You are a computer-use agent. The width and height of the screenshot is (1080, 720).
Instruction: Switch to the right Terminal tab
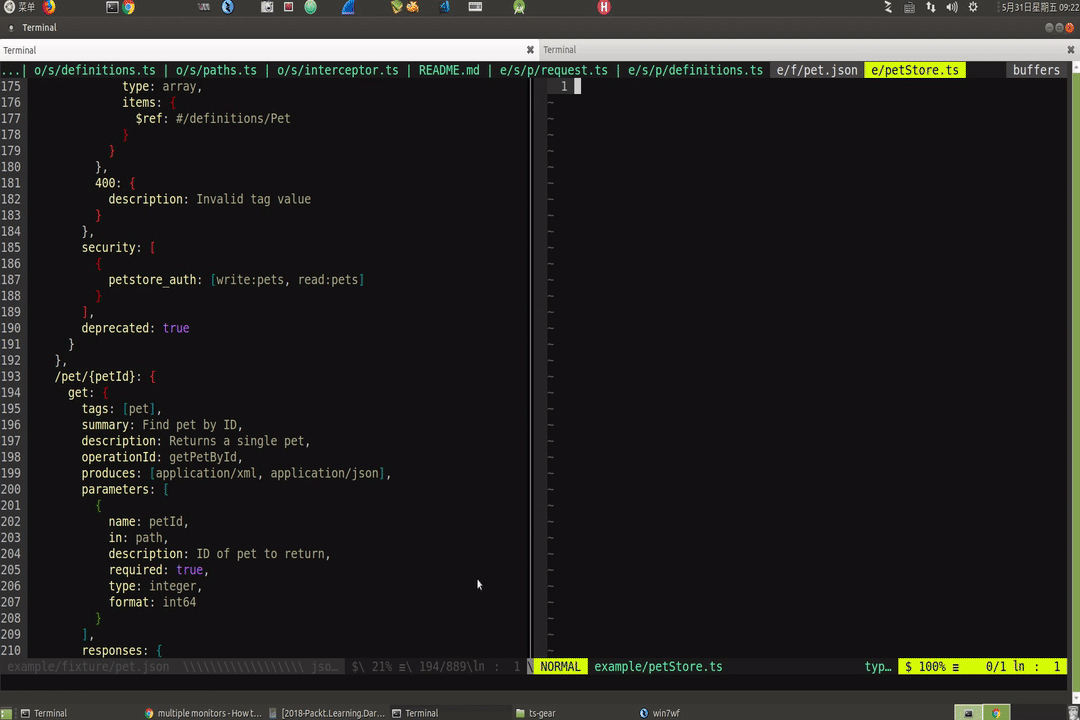pos(809,50)
